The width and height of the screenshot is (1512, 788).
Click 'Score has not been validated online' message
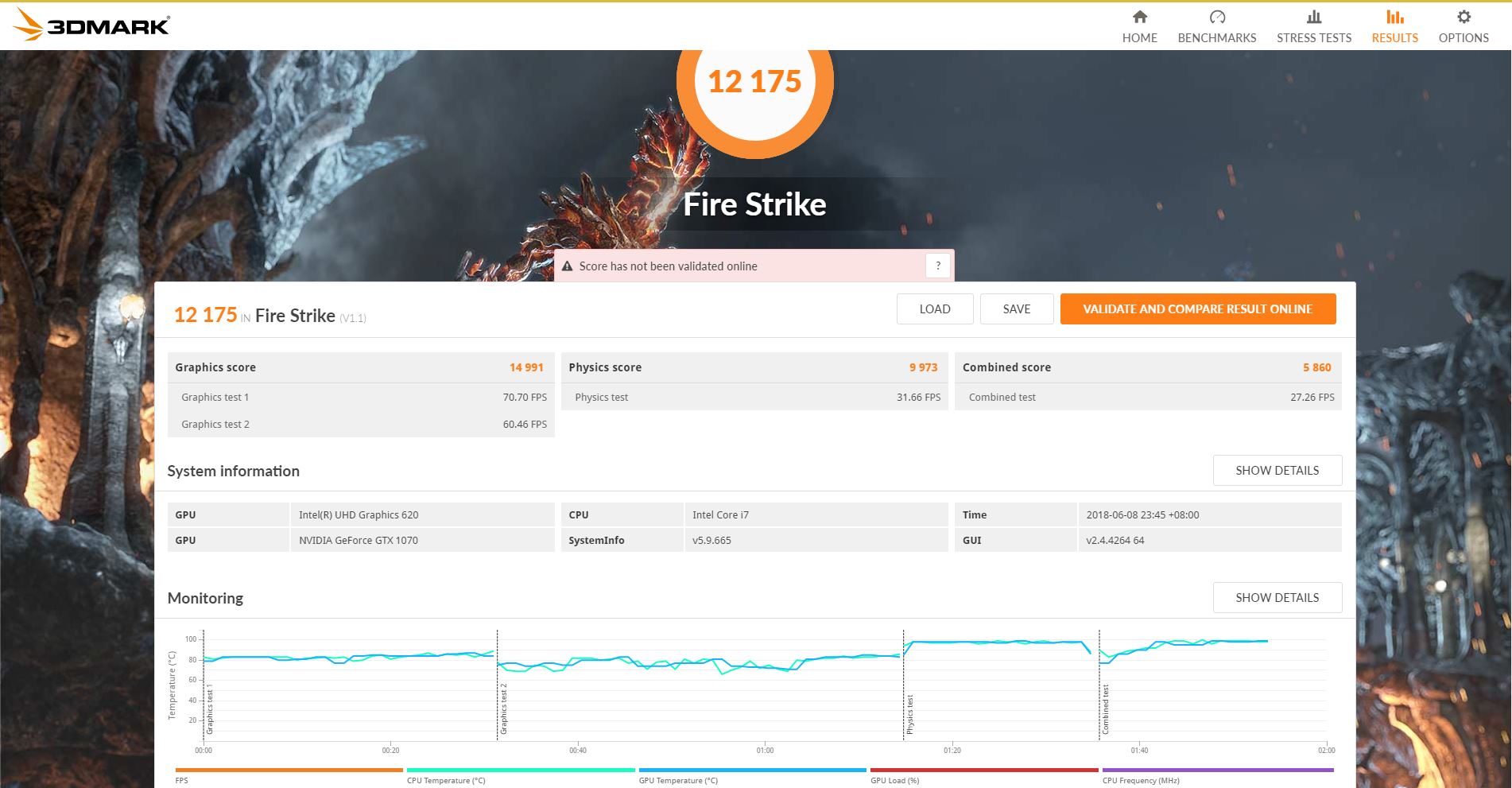click(668, 266)
